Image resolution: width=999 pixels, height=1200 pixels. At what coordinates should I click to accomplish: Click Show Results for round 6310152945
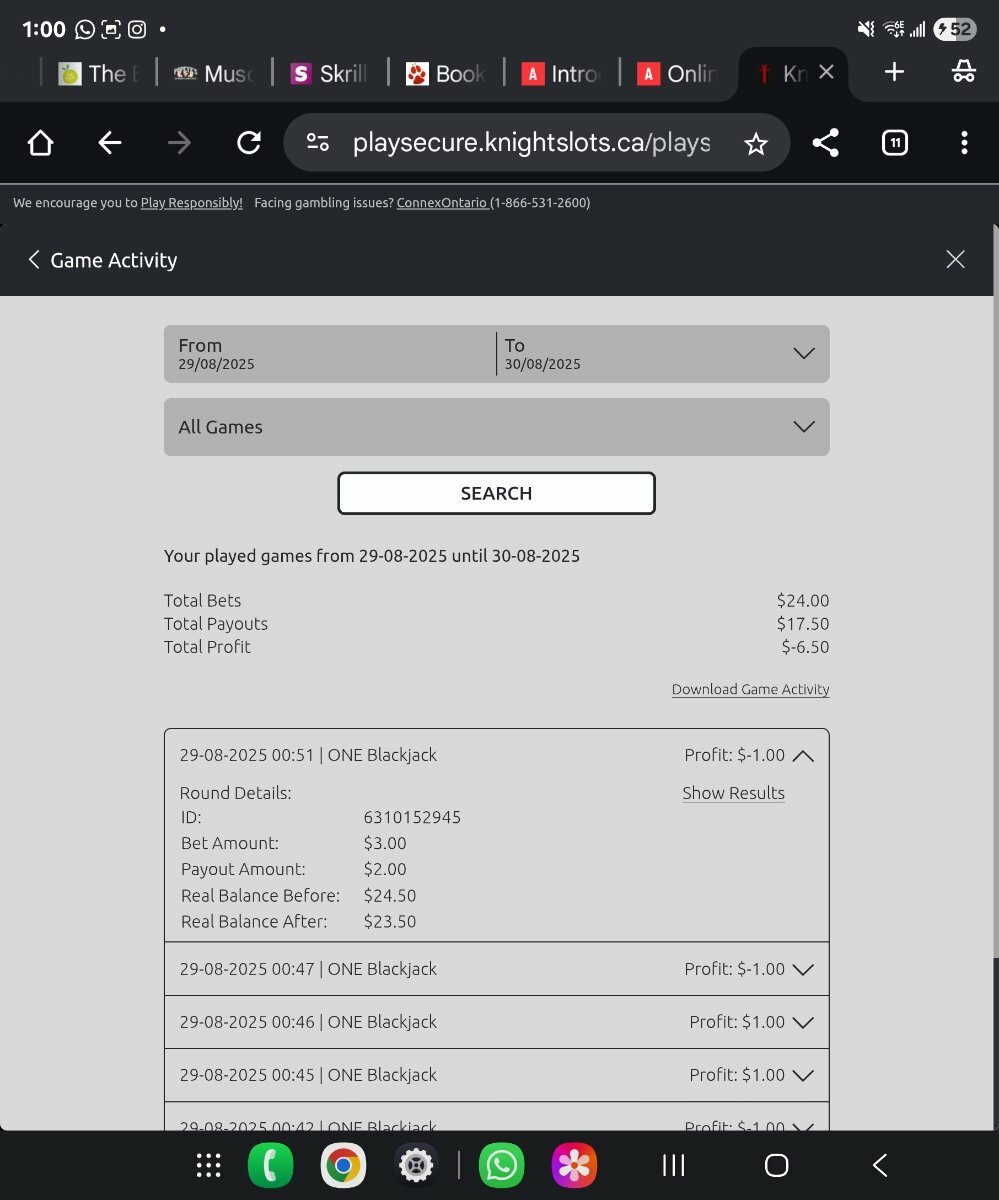click(734, 793)
